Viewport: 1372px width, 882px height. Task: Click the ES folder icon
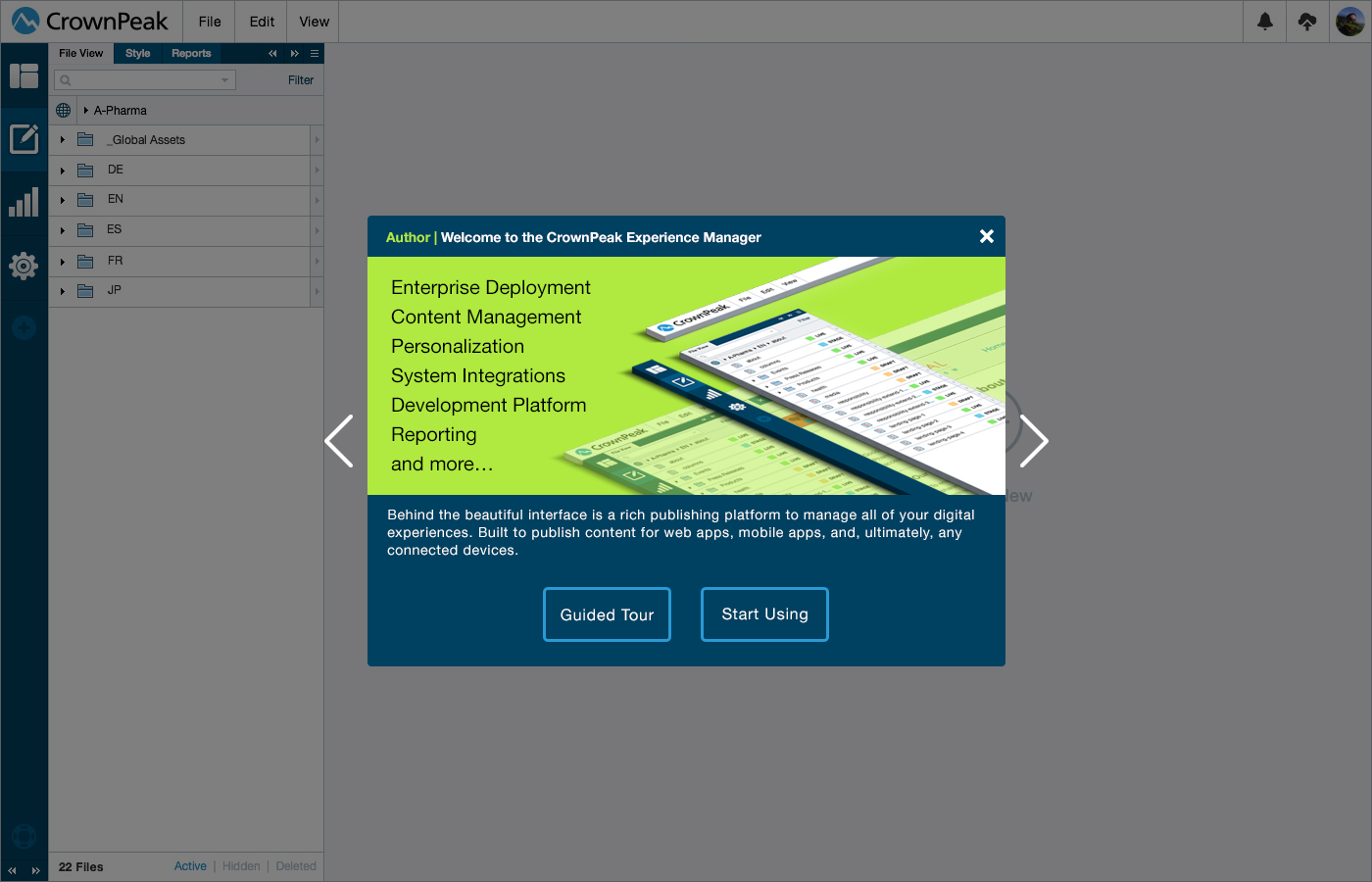(x=85, y=230)
